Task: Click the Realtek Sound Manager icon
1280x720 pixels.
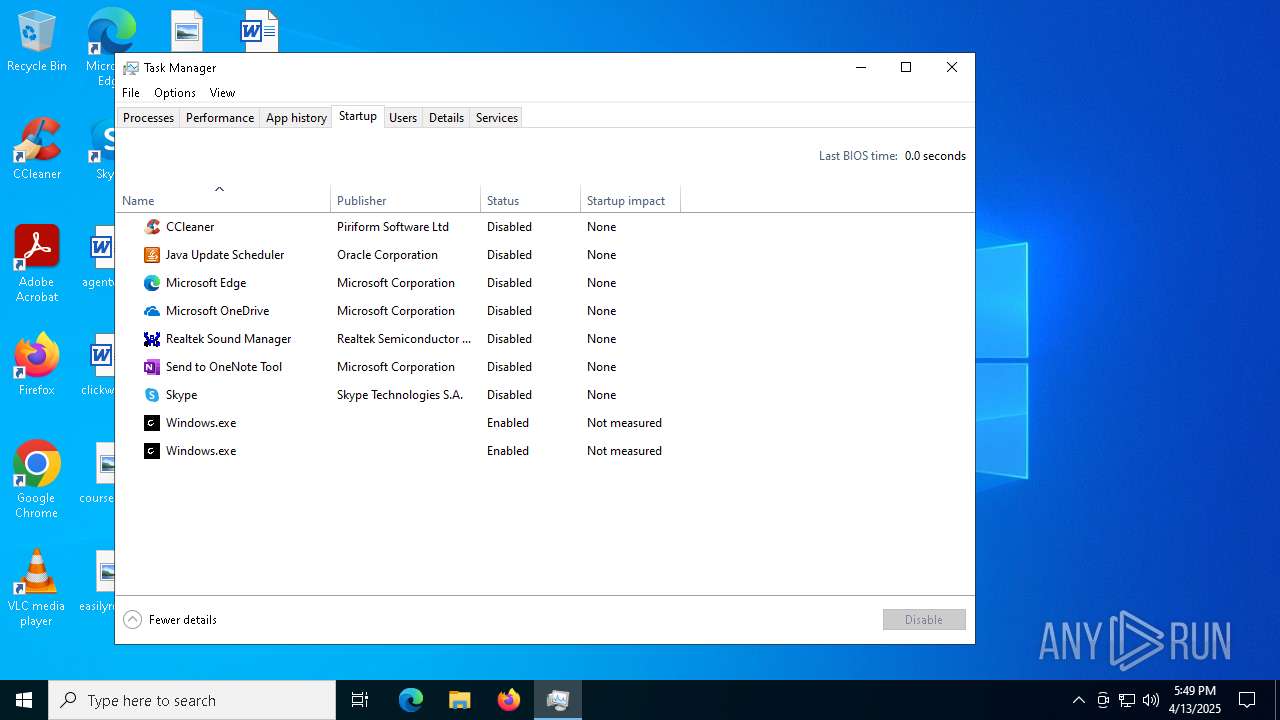Action: (x=152, y=339)
